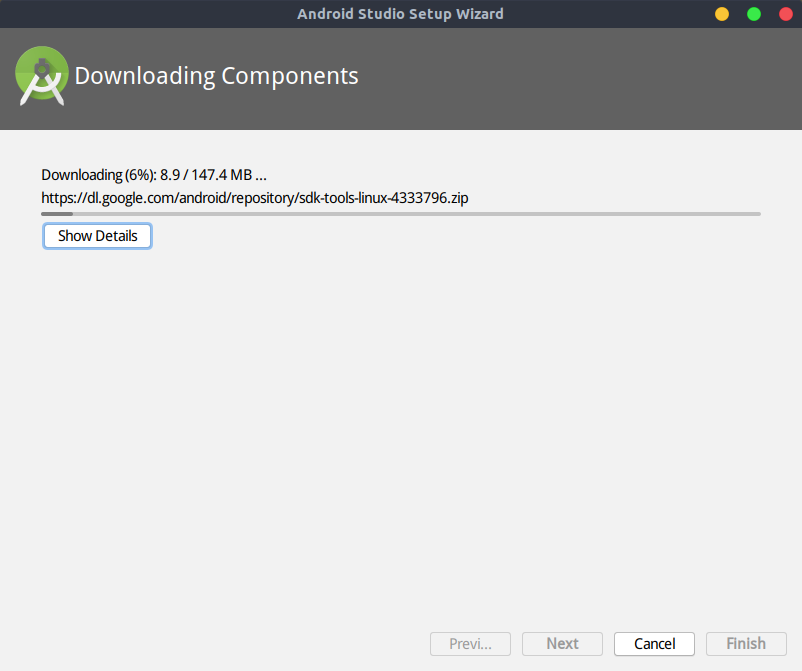
Task: Click the yellow minimize circle icon
Action: 721,14
